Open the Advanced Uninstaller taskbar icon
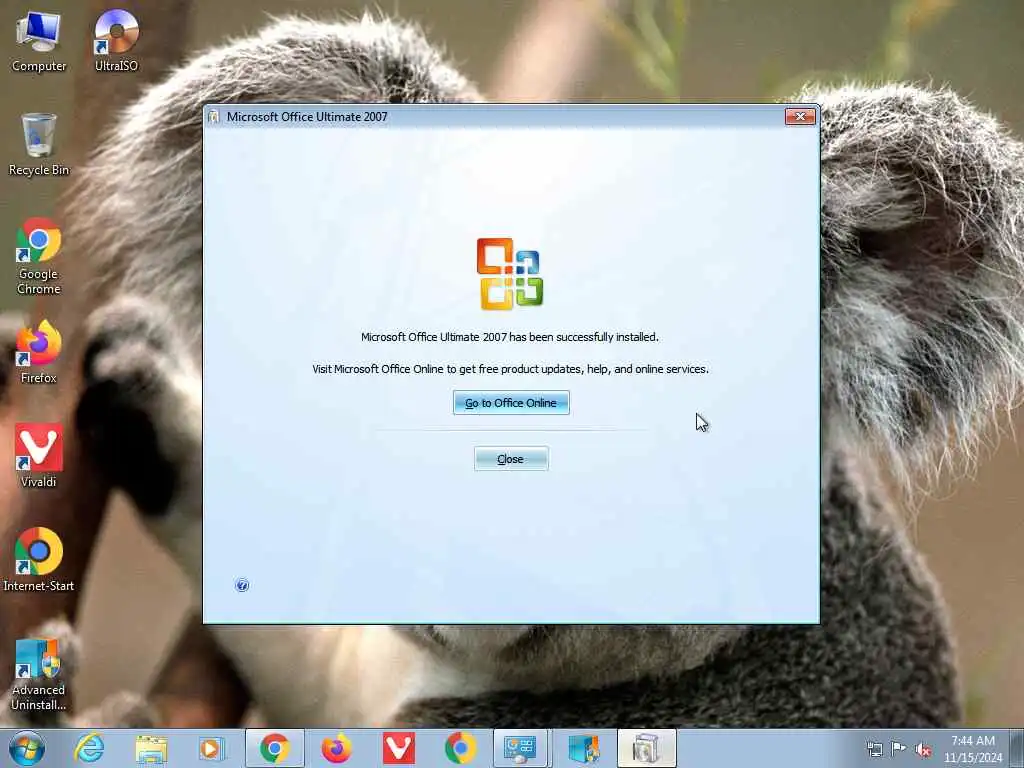The height and width of the screenshot is (768, 1024). tap(583, 748)
